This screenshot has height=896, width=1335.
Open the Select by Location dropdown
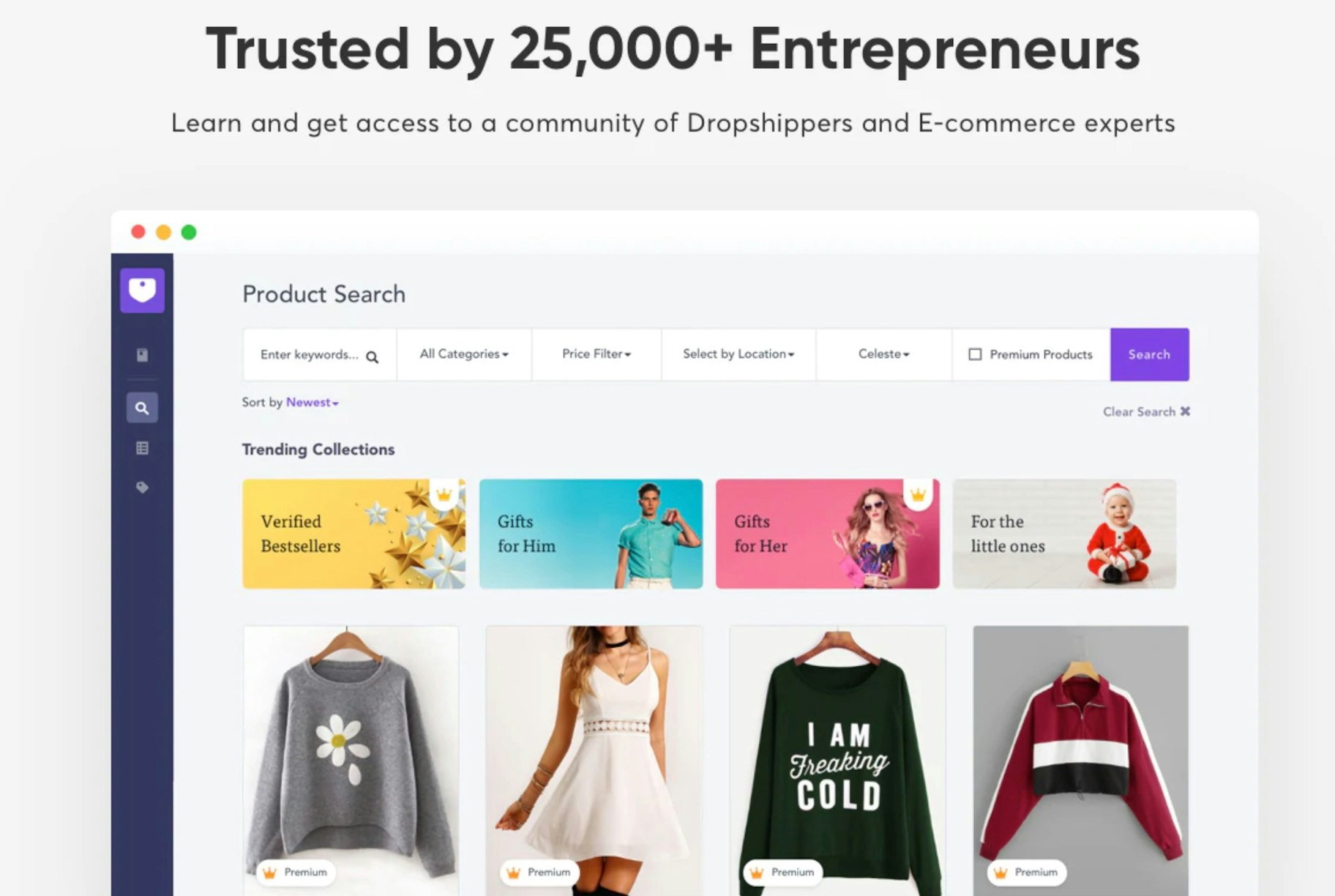pyautogui.click(x=738, y=354)
